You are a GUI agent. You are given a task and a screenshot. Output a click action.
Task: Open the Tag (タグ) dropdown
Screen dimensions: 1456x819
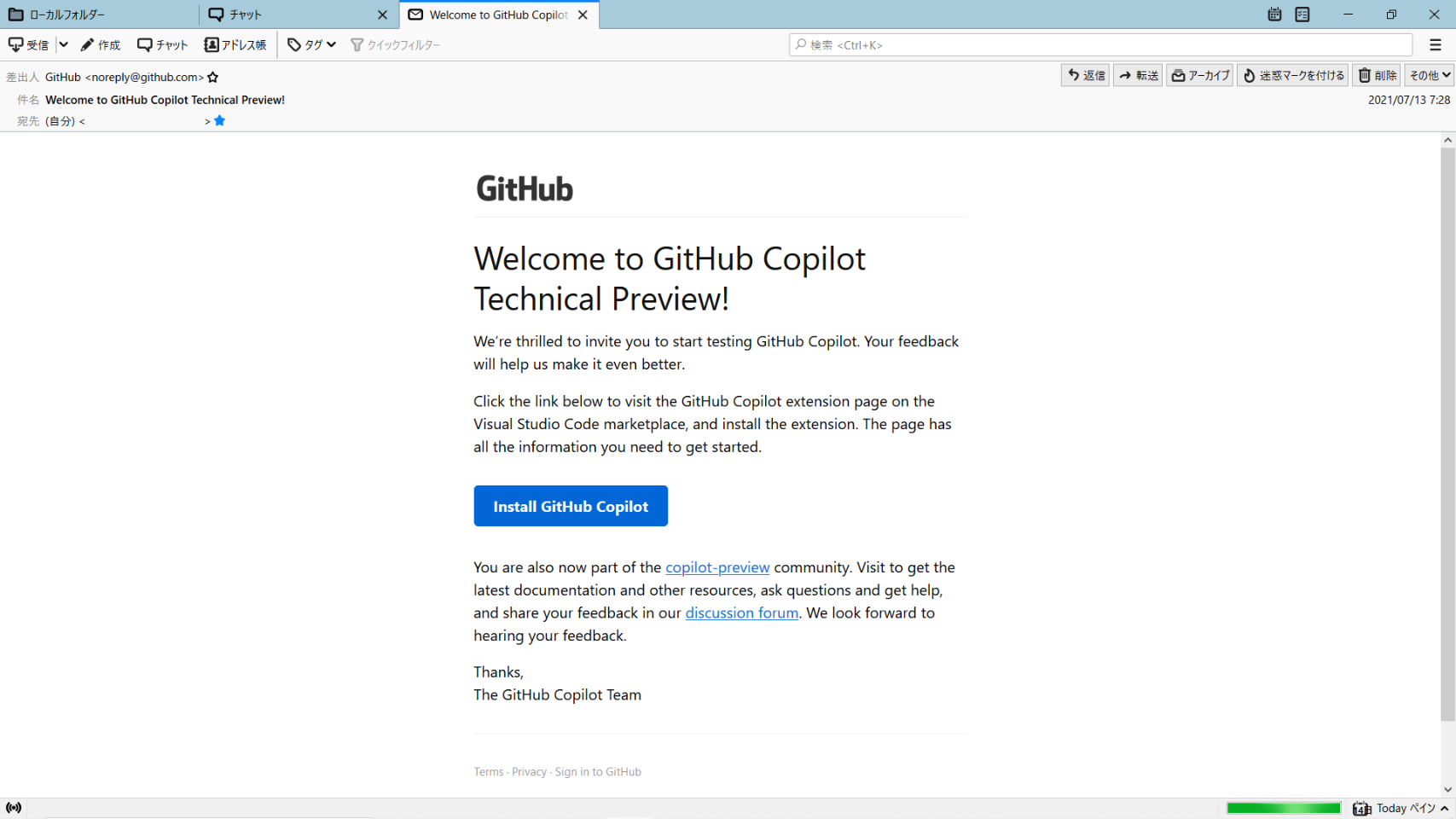pos(311,45)
